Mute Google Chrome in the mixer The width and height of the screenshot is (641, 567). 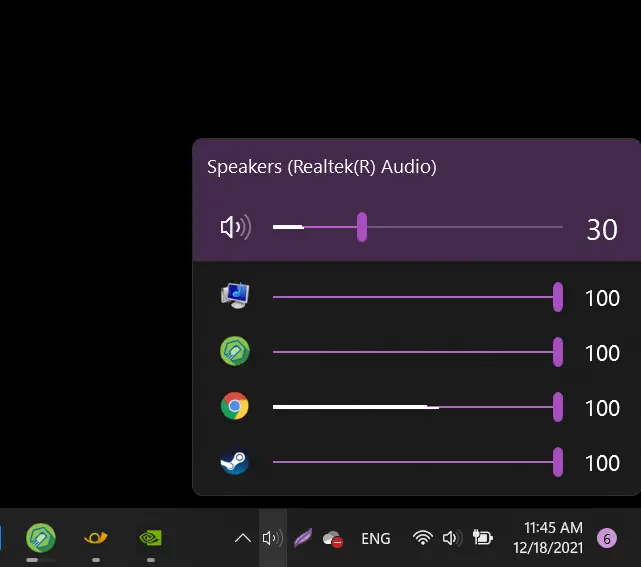pos(235,406)
